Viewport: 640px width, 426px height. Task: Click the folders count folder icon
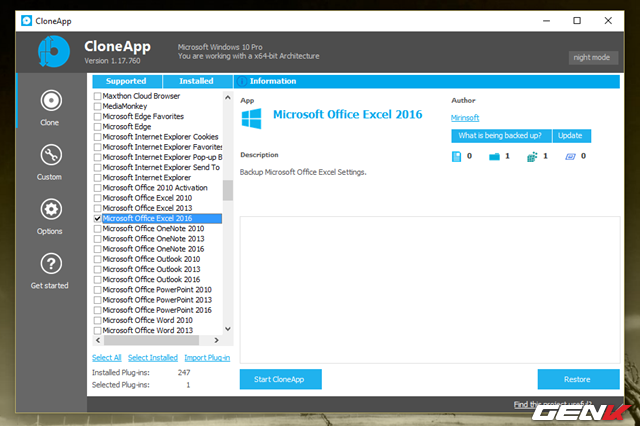(x=494, y=156)
